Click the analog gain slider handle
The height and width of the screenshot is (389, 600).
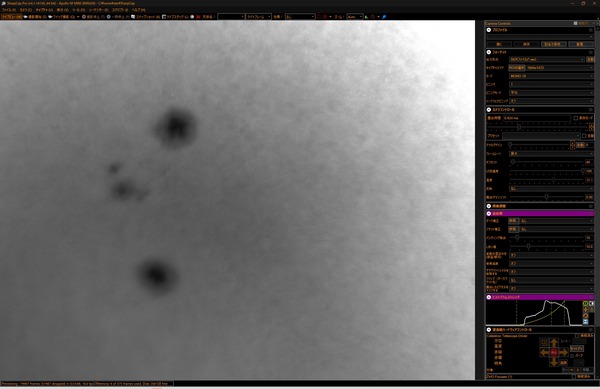(510, 145)
